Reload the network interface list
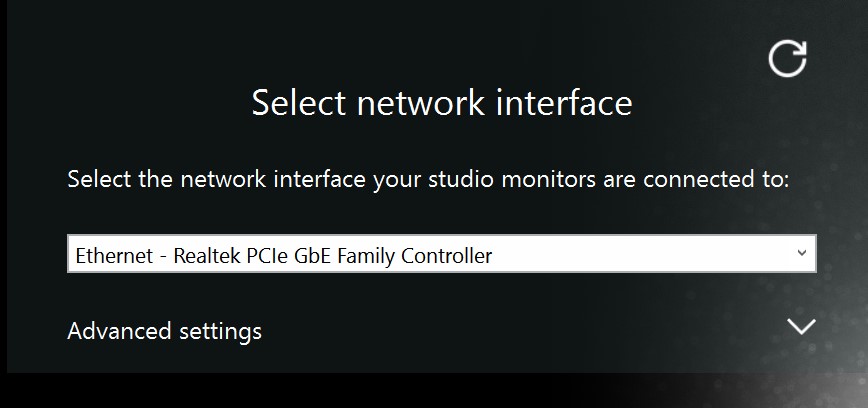This screenshot has width=868, height=408. click(x=787, y=58)
